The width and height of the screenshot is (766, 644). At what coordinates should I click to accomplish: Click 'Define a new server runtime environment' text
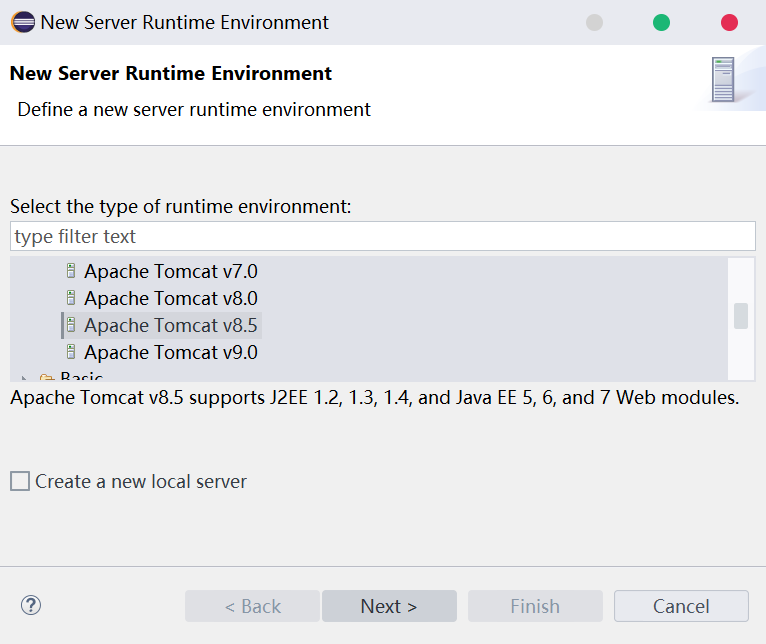coord(194,109)
